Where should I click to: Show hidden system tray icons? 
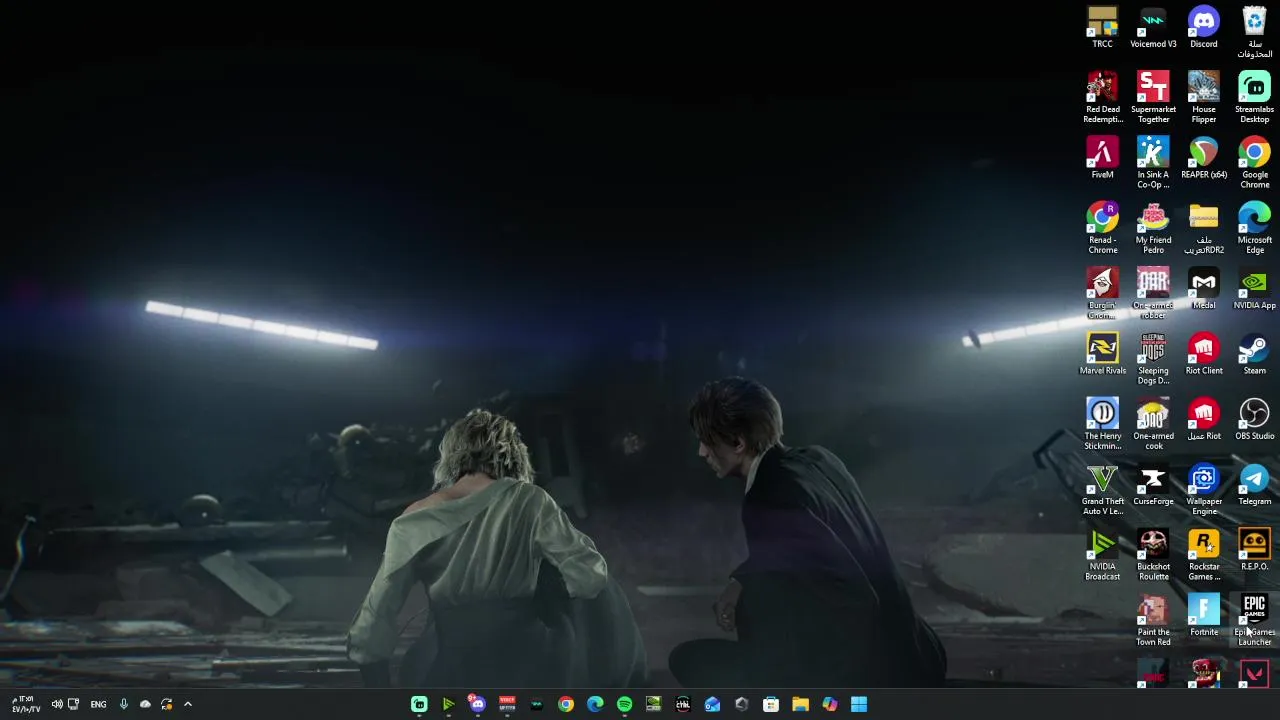[x=187, y=704]
